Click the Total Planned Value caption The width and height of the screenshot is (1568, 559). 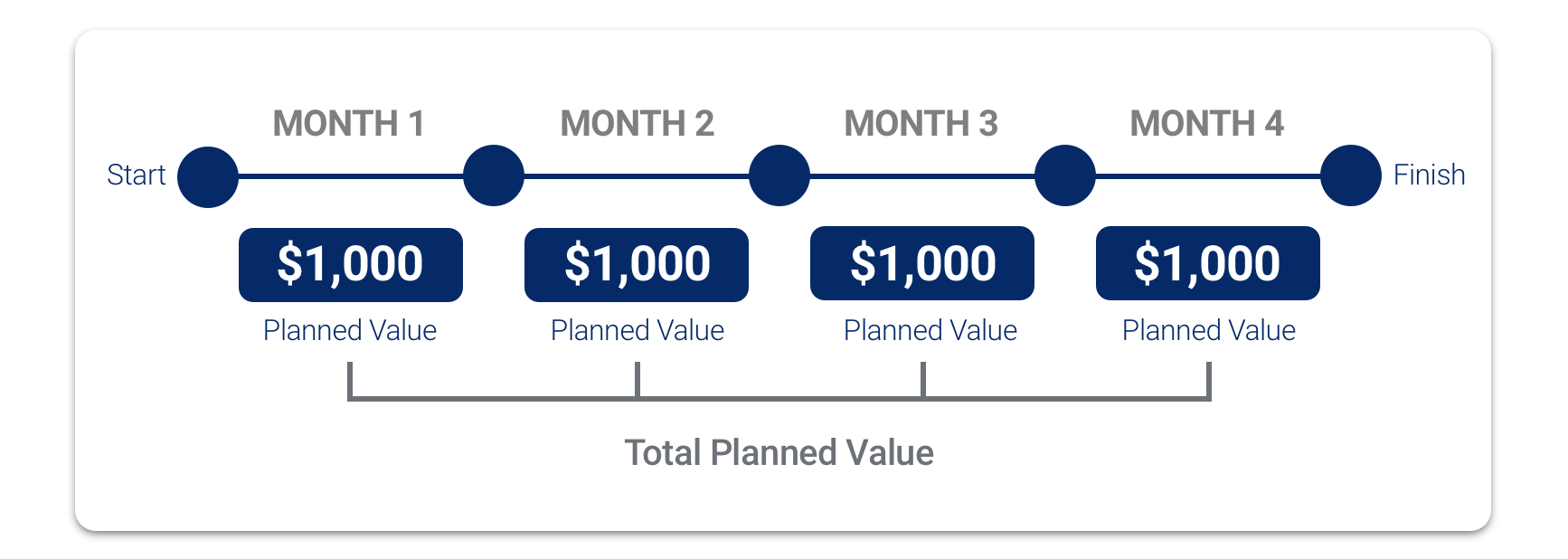pyautogui.click(x=779, y=452)
